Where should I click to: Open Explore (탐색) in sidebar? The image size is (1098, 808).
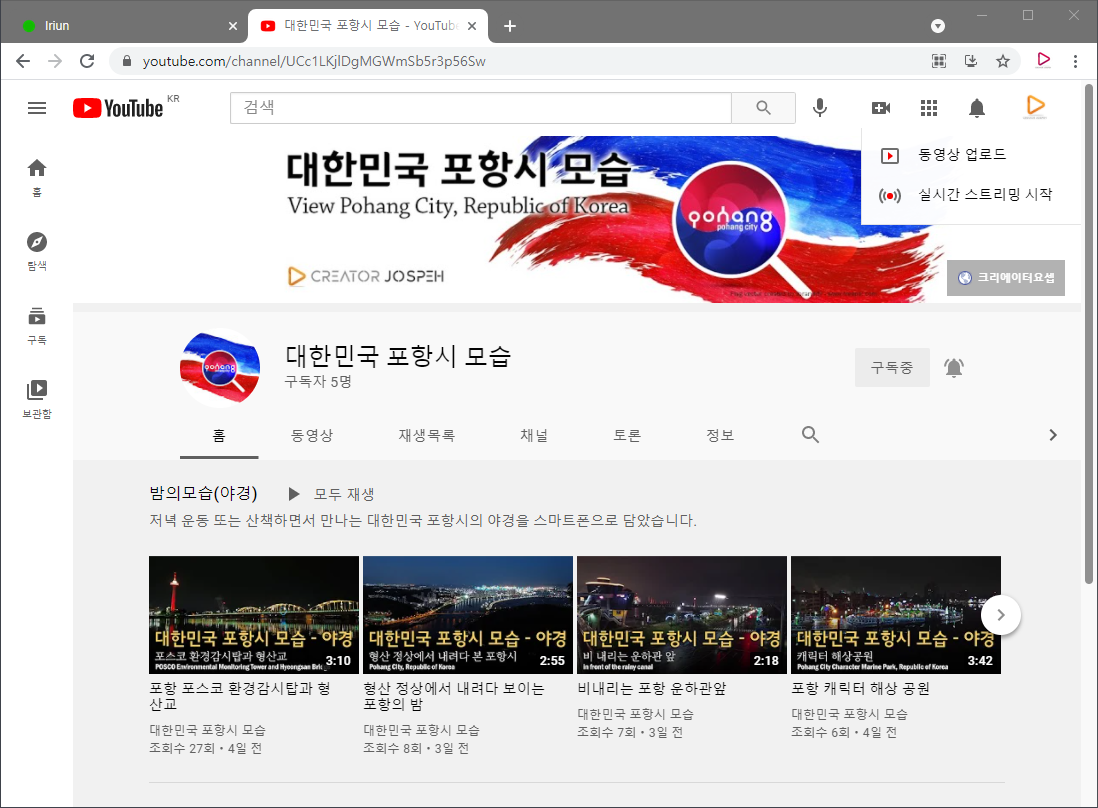click(37, 251)
